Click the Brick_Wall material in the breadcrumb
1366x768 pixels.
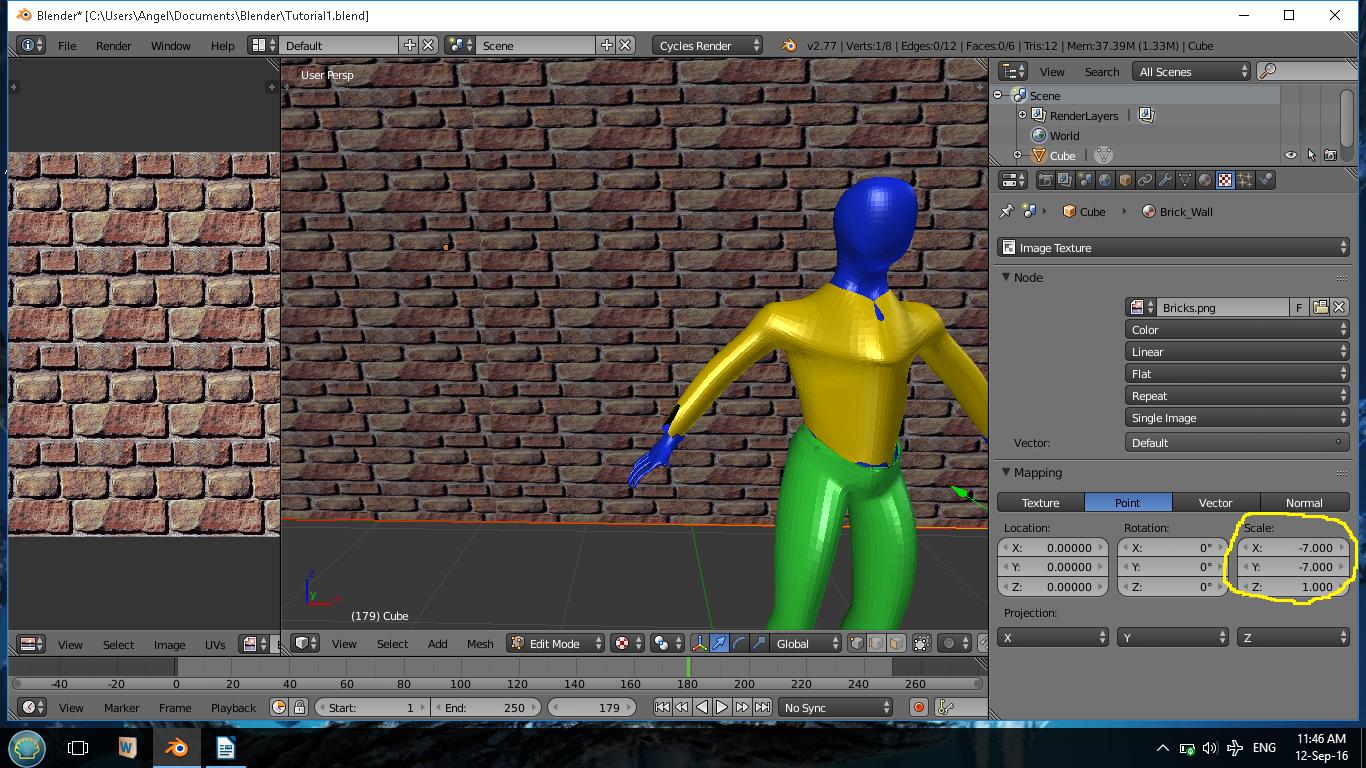click(x=1176, y=212)
